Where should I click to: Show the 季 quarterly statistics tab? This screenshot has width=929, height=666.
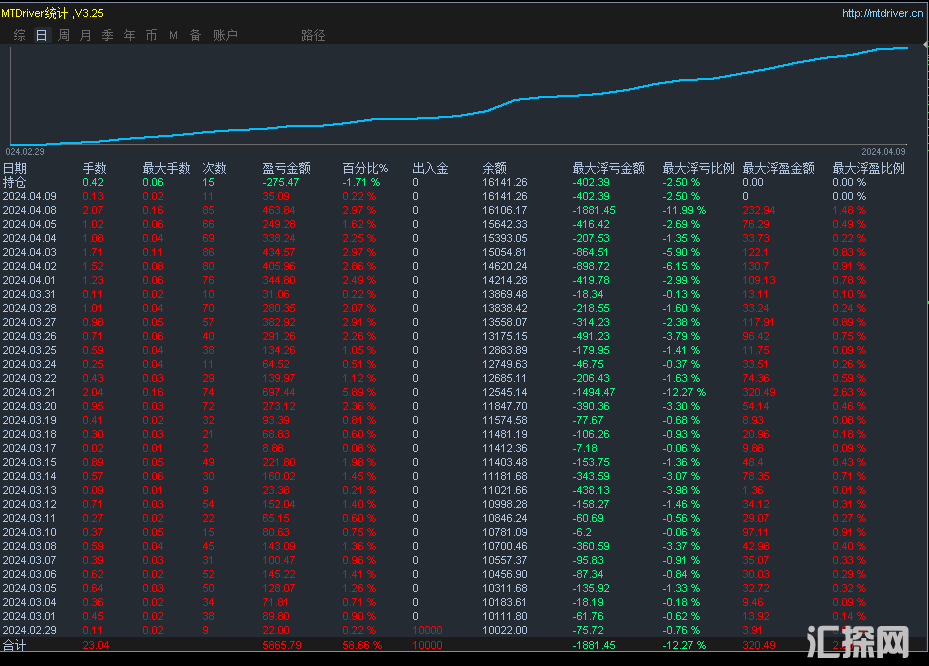(107, 35)
